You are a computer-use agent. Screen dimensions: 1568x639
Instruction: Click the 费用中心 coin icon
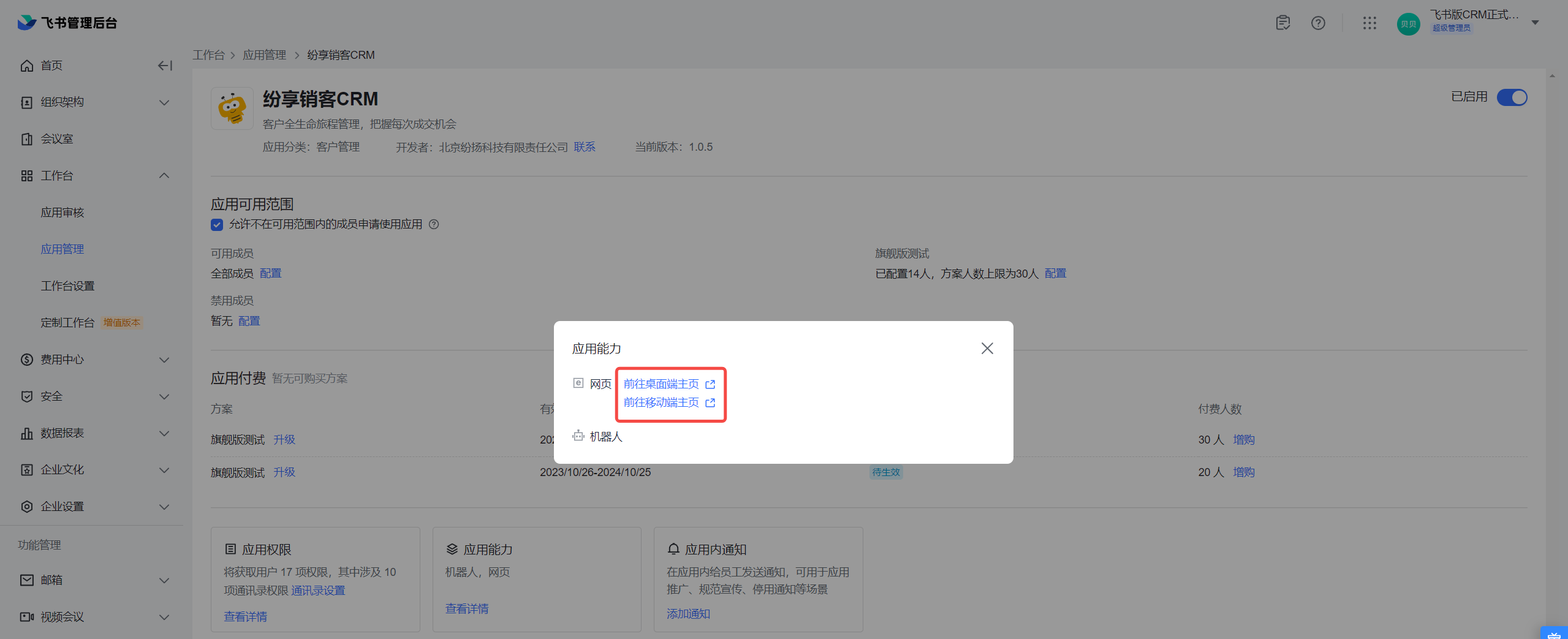27,360
